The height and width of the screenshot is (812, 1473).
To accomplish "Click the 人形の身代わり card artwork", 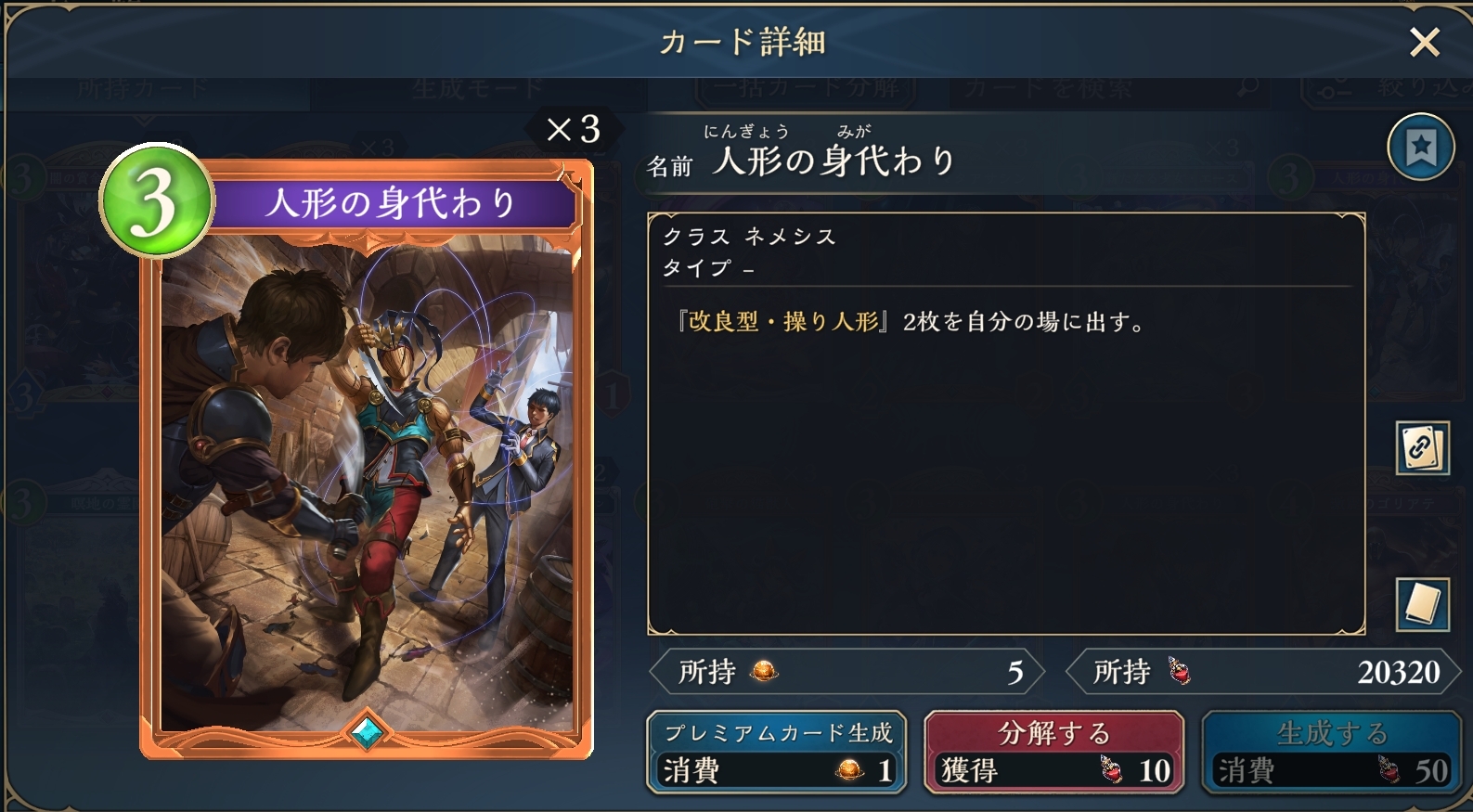I will 367,483.
